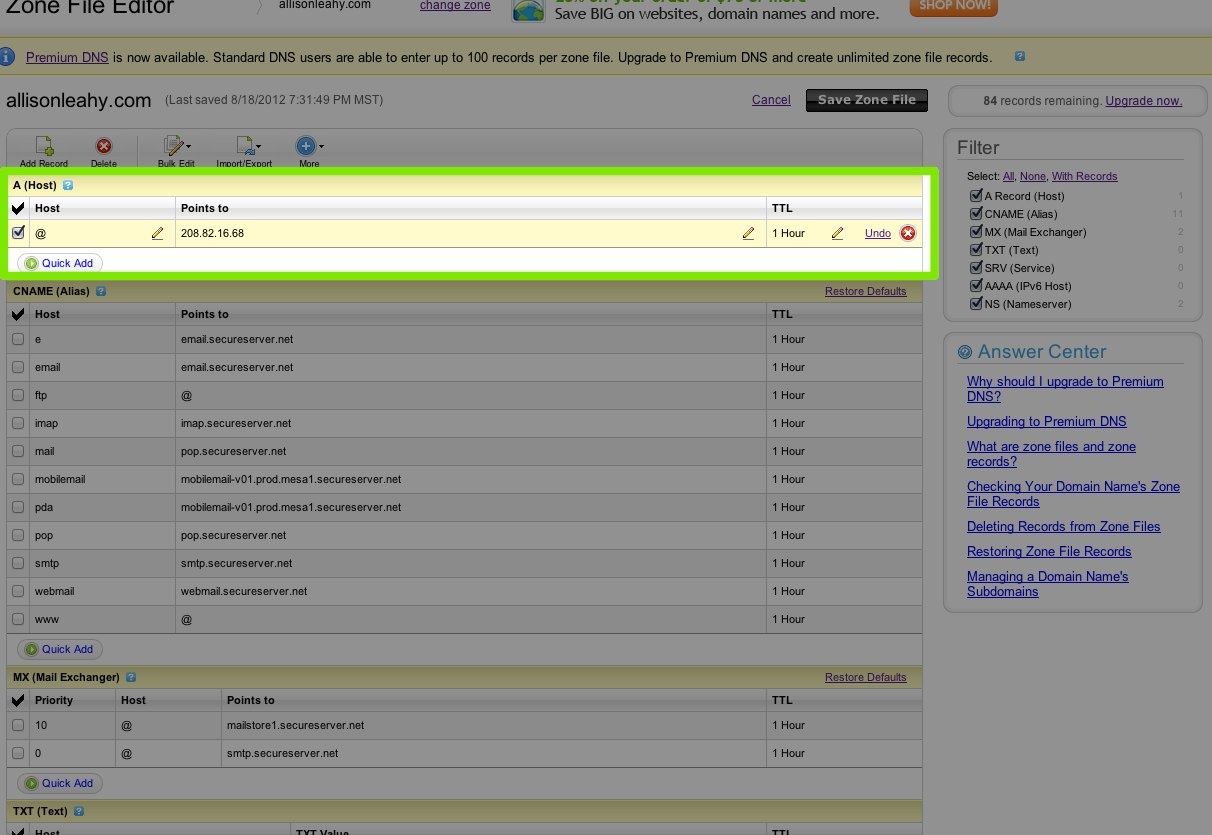The width and height of the screenshot is (1212, 835).
Task: Click the SHOP NOW! banner button
Action: [954, 6]
